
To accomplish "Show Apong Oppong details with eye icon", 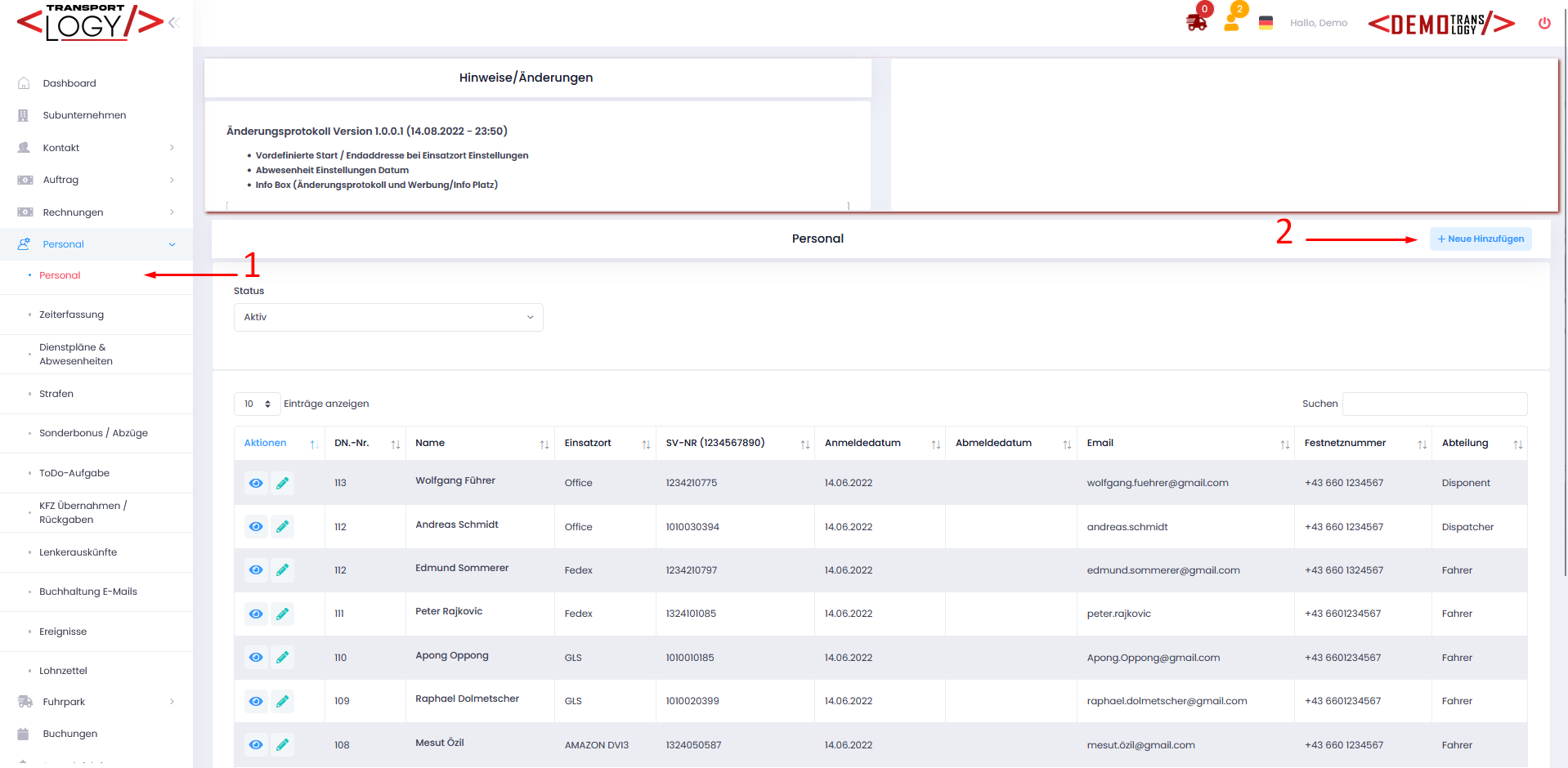I will [x=256, y=658].
